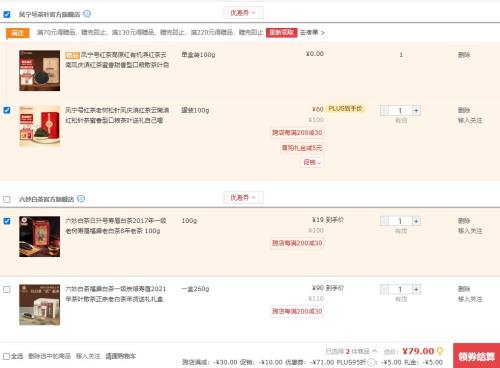Click the orange 满赠 promotion tag
The height and width of the screenshot is (368, 500).
pyautogui.click(x=18, y=33)
